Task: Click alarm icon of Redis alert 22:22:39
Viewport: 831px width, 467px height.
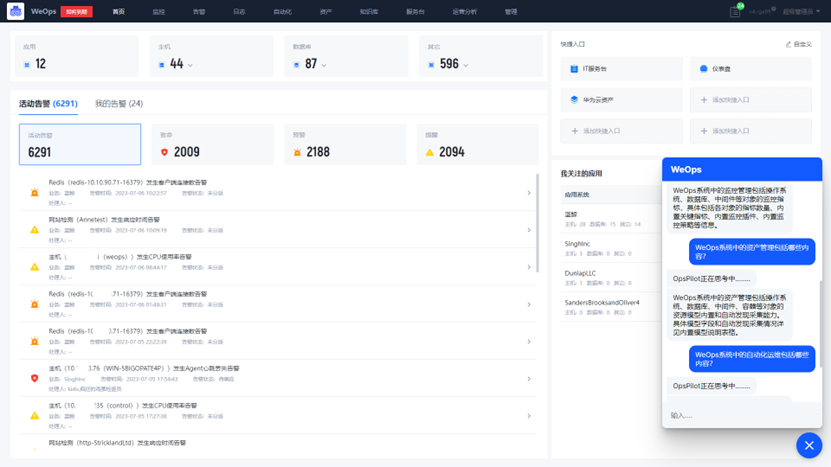Action: click(34, 341)
